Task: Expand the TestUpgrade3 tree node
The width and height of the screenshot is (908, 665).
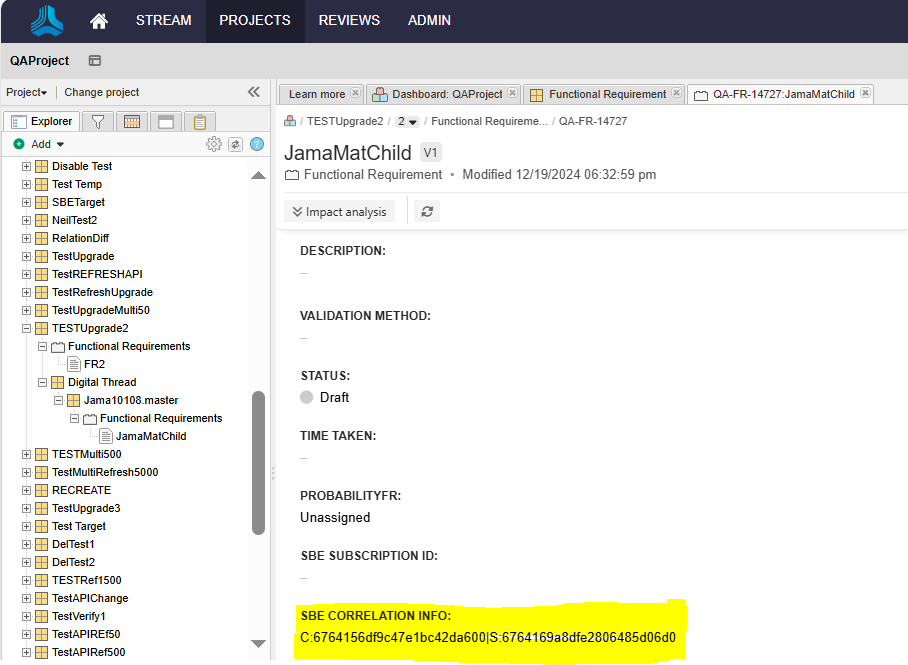Action: (x=27, y=508)
